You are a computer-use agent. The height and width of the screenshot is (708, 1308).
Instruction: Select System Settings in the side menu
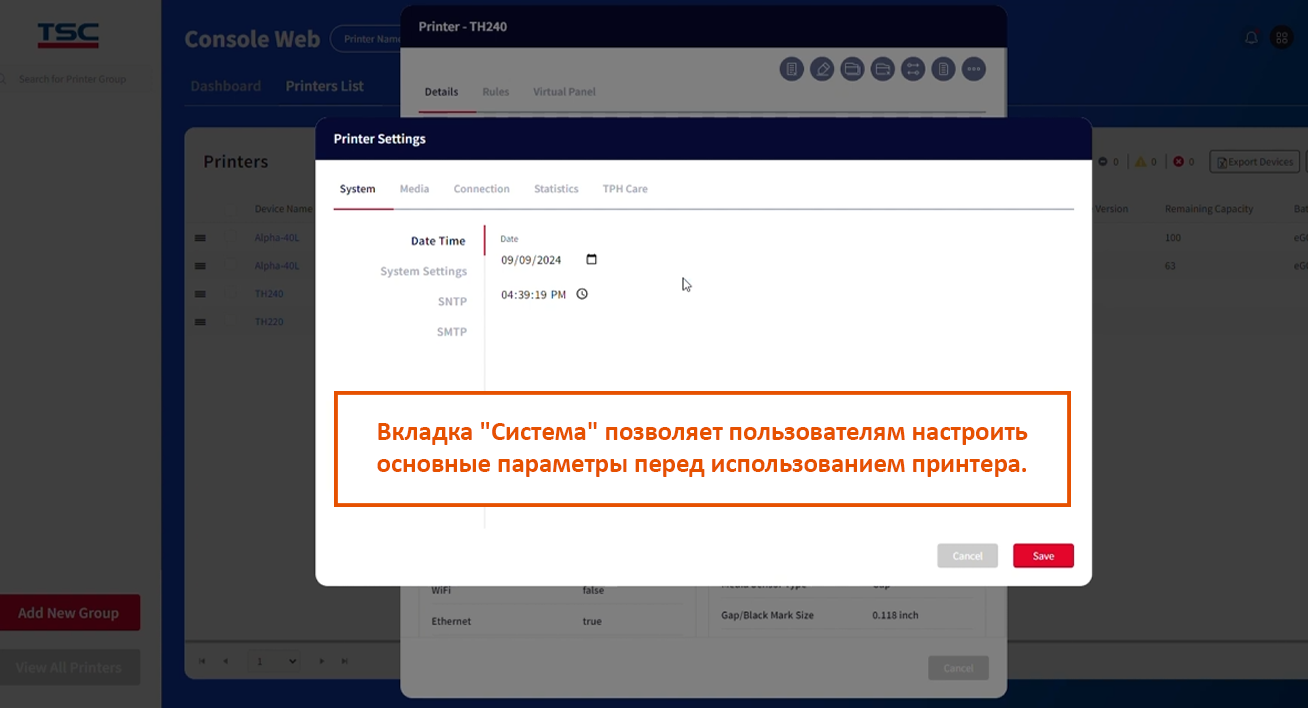(423, 272)
